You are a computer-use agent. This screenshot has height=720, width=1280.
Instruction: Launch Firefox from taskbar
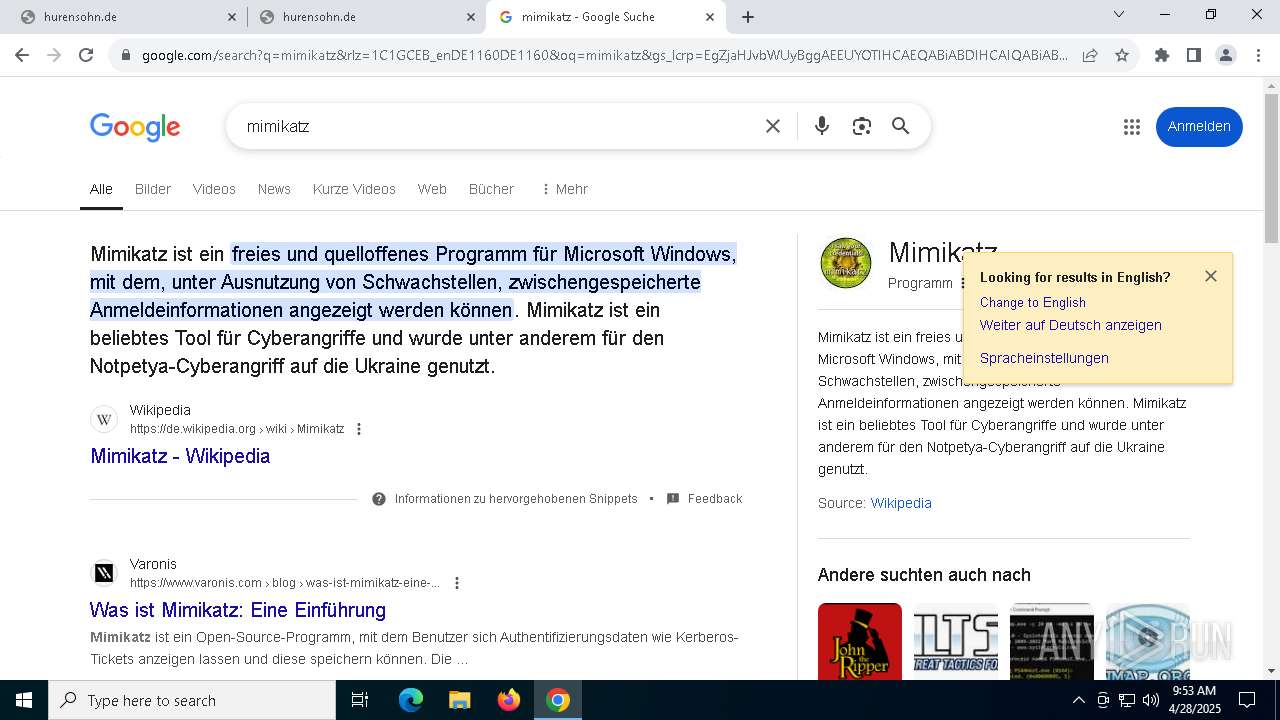point(508,700)
